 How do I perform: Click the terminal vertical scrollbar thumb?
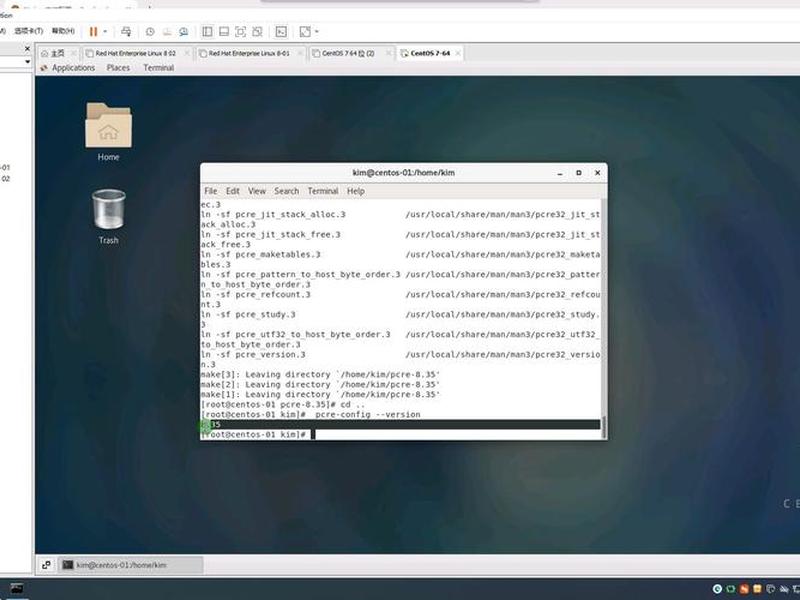tap(604, 427)
